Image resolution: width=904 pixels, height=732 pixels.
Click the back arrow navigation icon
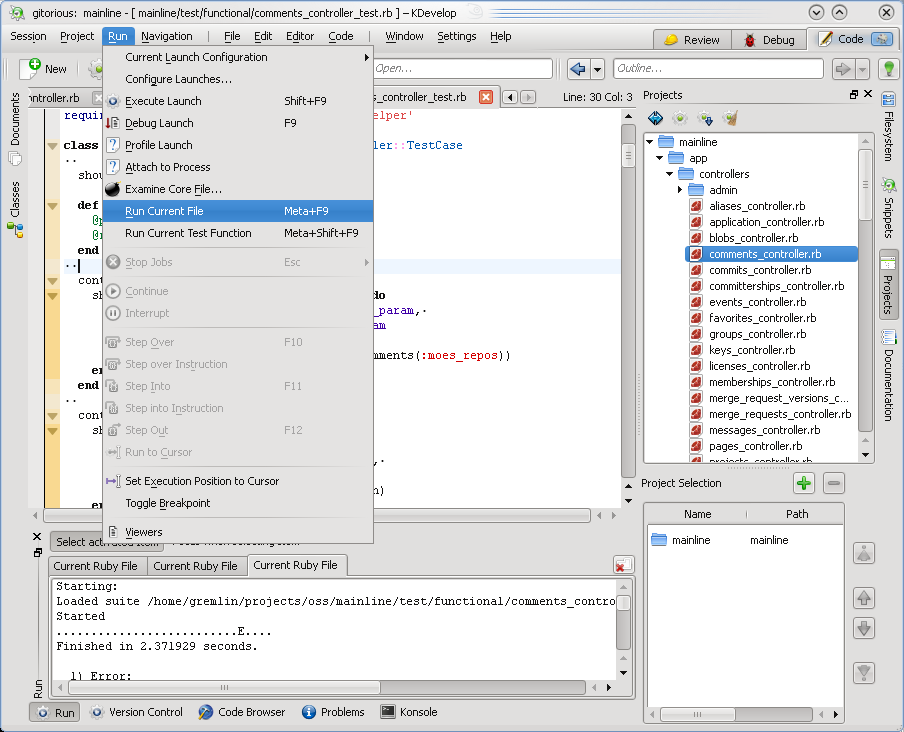coord(578,69)
